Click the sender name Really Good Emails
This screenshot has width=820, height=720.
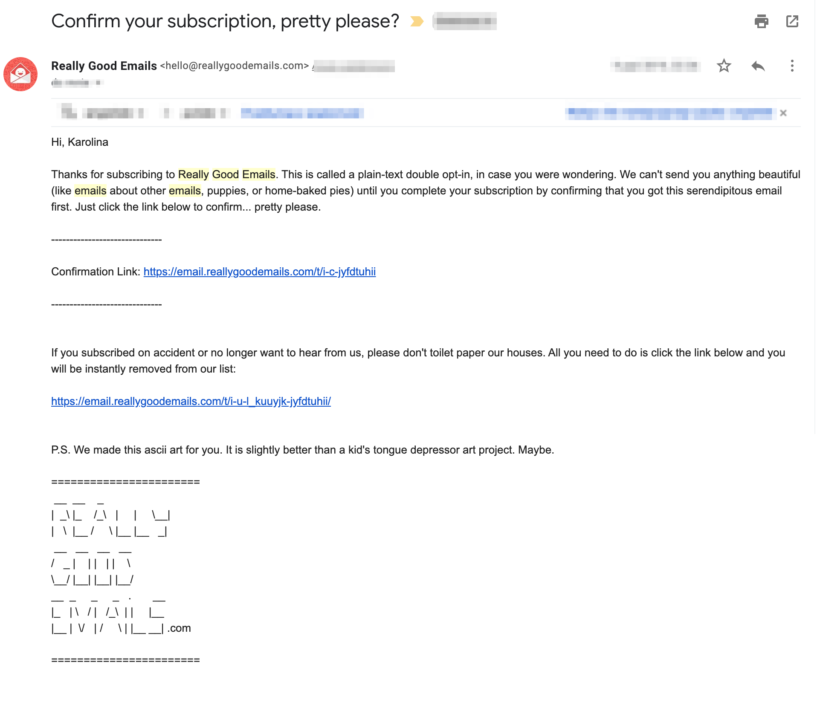pyautogui.click(x=103, y=65)
